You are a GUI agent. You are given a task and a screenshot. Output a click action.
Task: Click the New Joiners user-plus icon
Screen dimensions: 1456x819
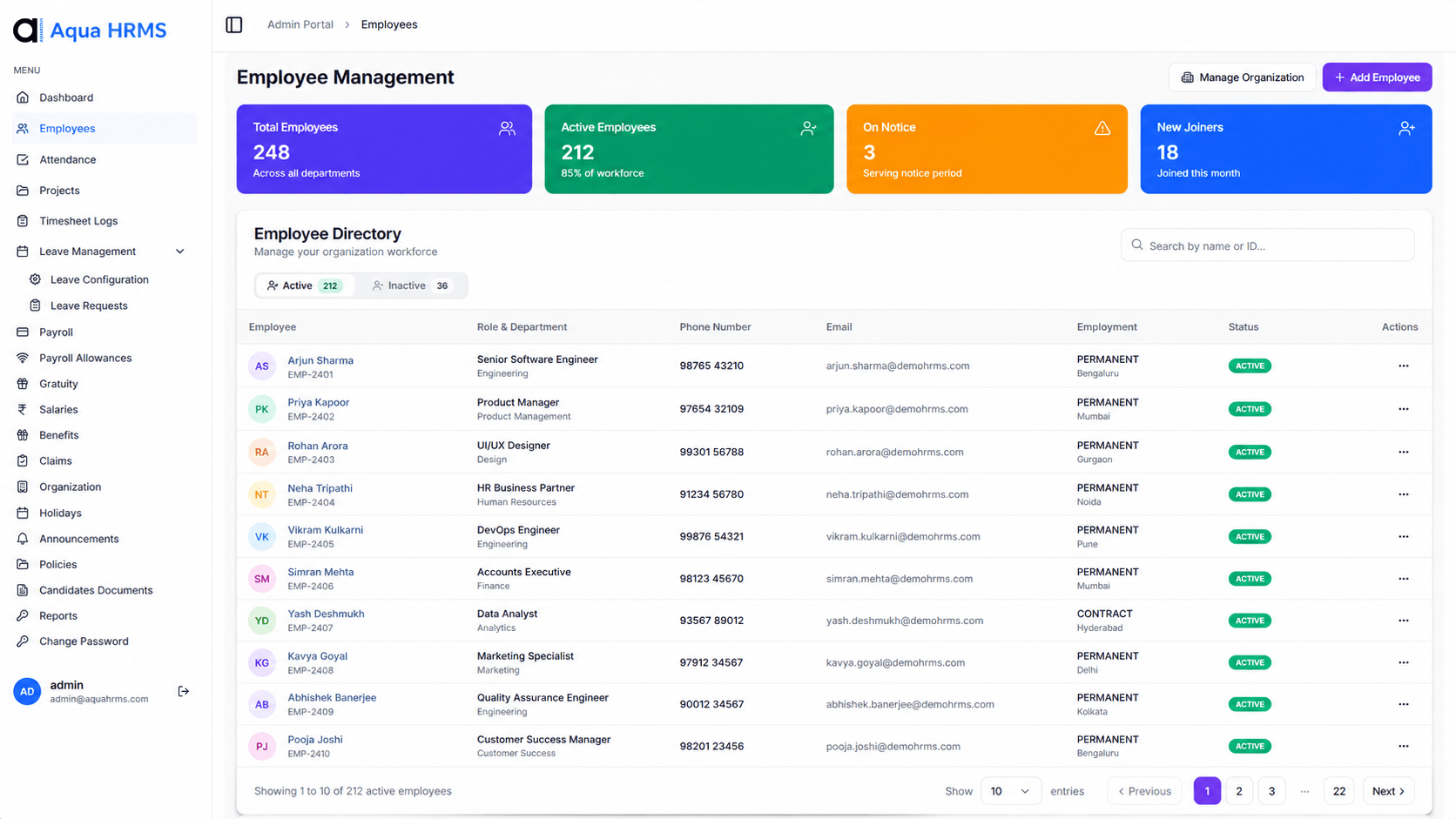(1406, 129)
